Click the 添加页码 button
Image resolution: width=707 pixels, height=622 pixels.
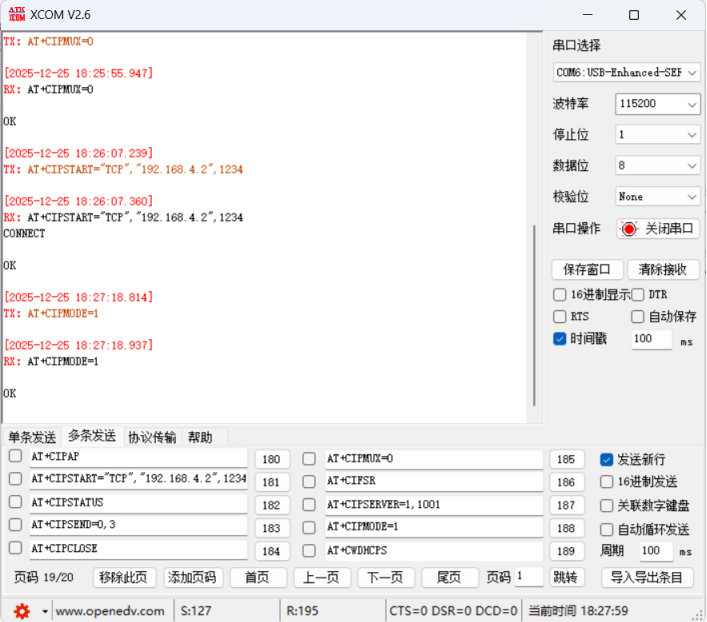(193, 577)
